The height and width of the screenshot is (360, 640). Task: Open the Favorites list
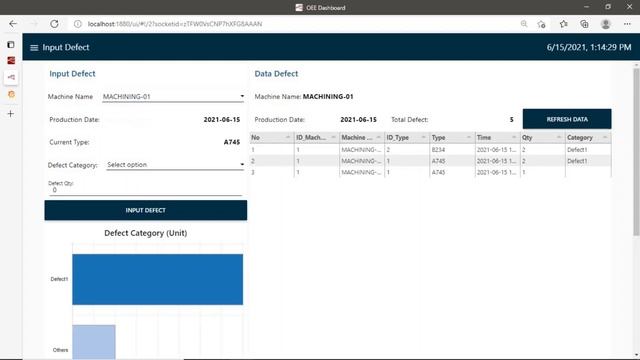(x=564, y=24)
